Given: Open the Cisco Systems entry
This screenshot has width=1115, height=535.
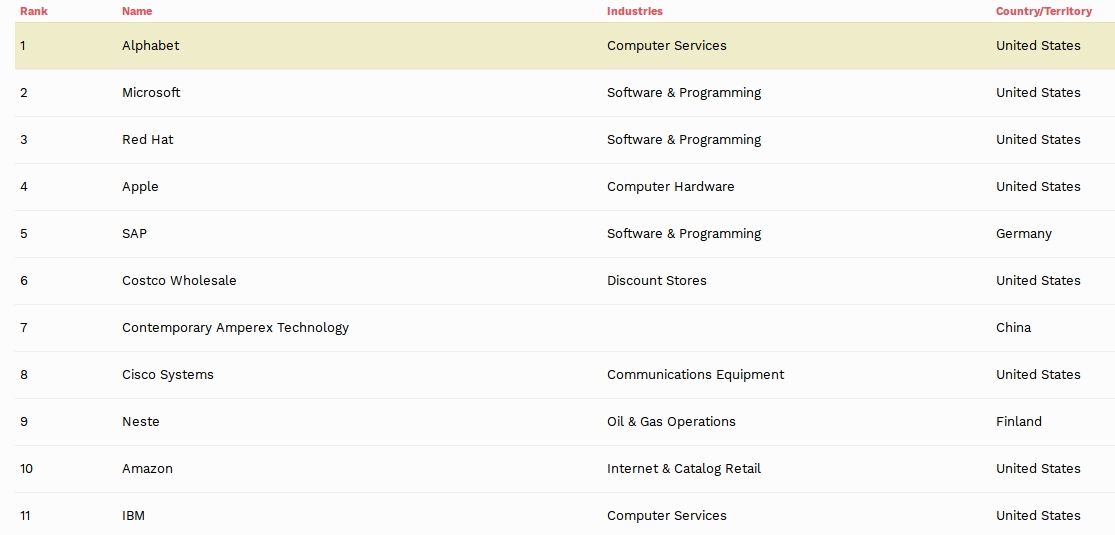Looking at the screenshot, I should tap(168, 374).
